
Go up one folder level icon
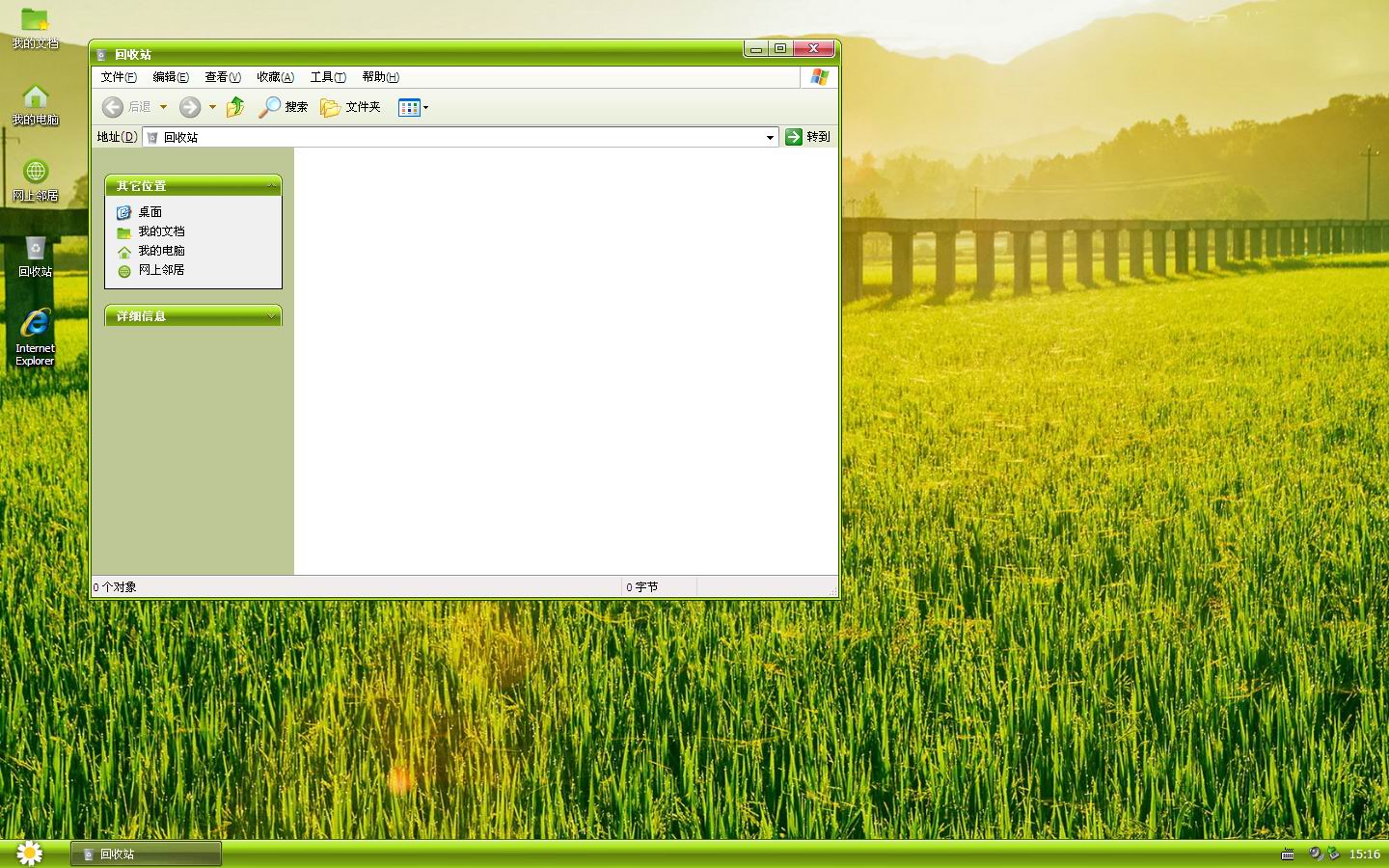(235, 107)
